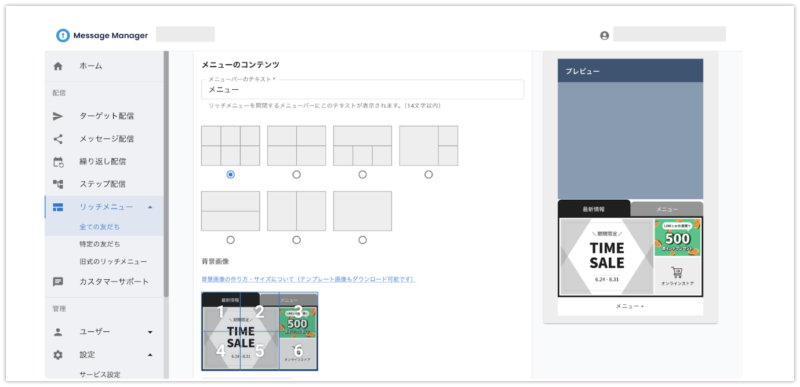Click the メニュー bar below preview
The width and height of the screenshot is (800, 387).
pos(630,306)
